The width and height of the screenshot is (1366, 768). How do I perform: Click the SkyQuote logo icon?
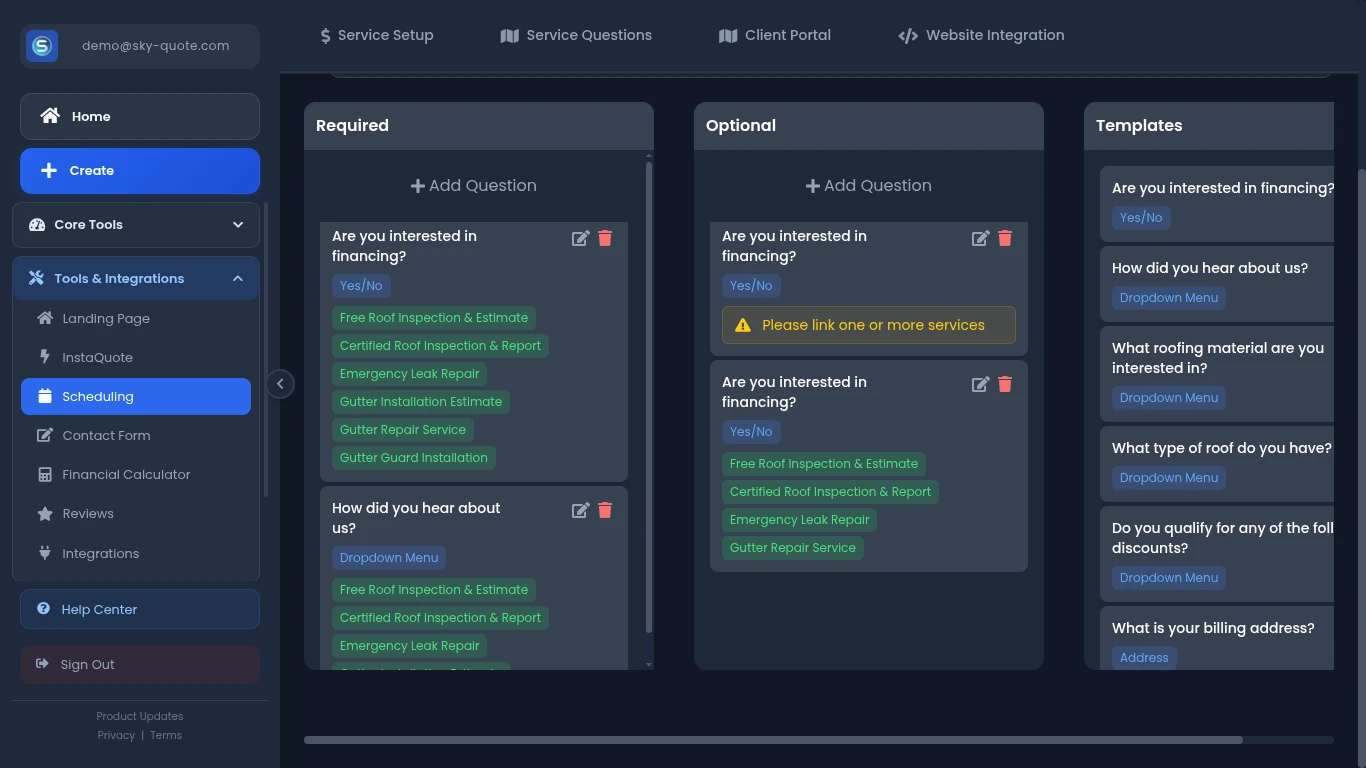[42, 46]
